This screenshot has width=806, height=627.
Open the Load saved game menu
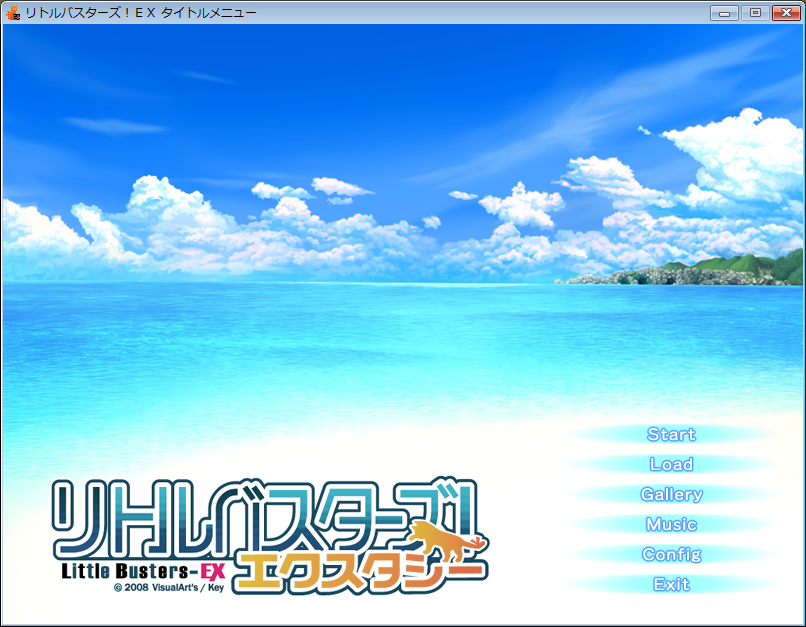point(671,464)
